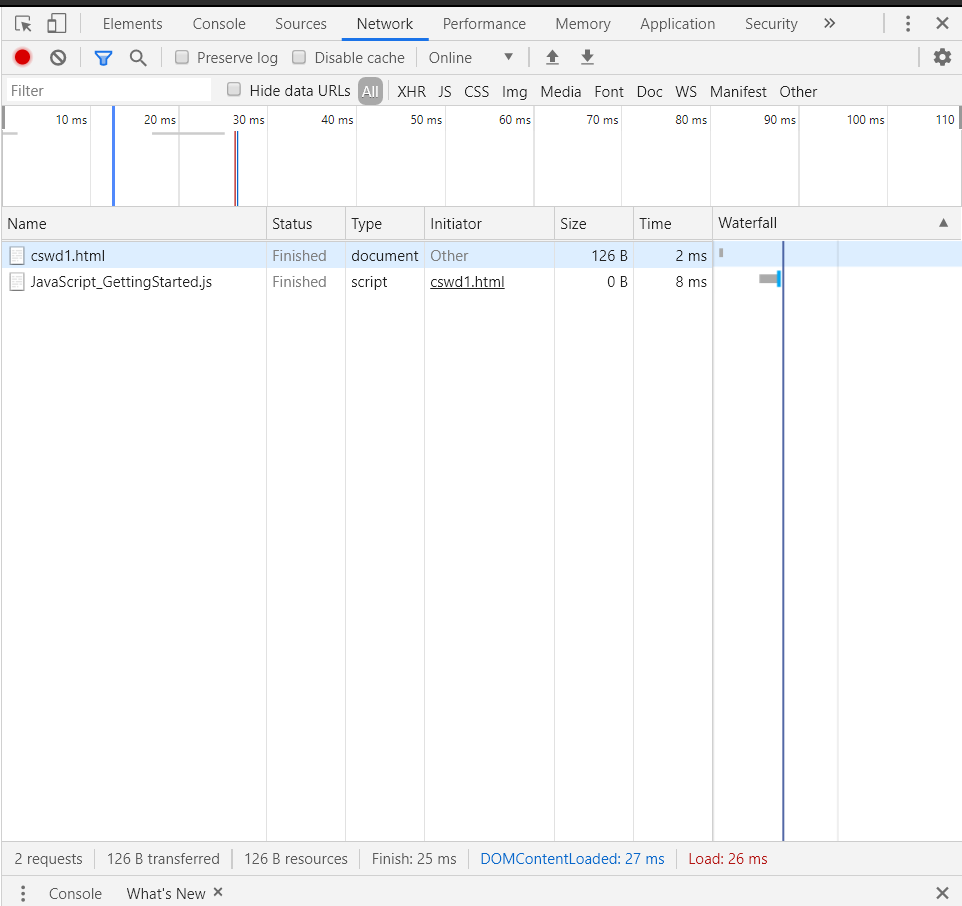Screen dimensions: 962x906
Task: Open the Online throttling dropdown
Action: (x=470, y=57)
